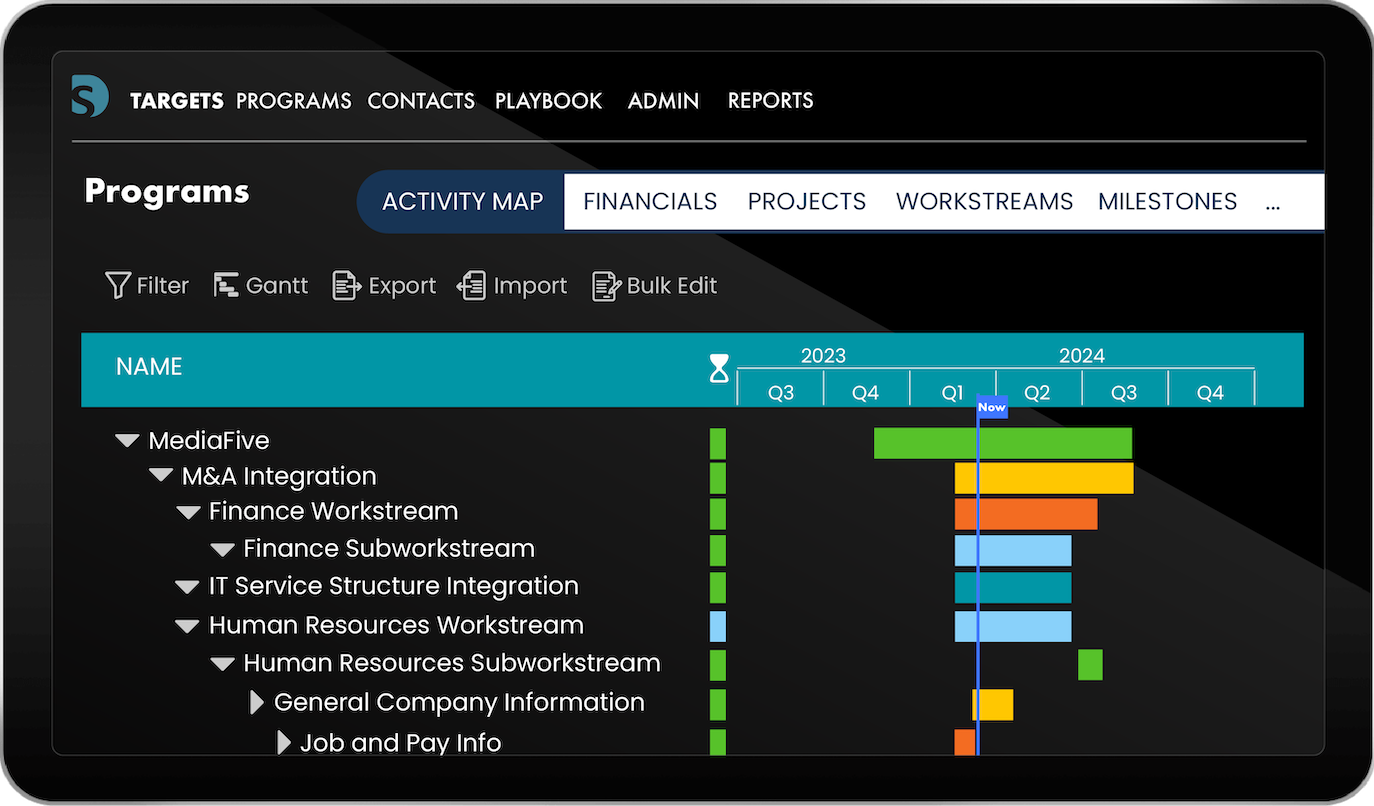Image resolution: width=1374 pixels, height=806 pixels.
Task: Click the Bulk Edit icon
Action: (606, 286)
